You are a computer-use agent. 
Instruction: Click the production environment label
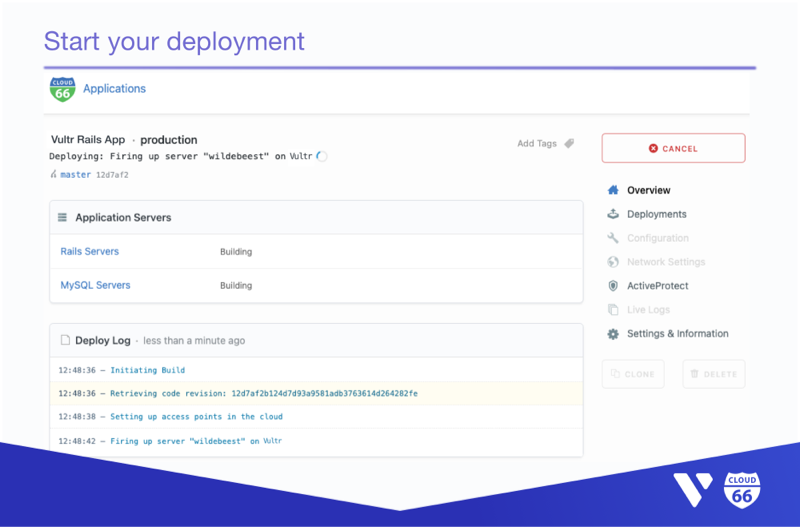coord(168,140)
